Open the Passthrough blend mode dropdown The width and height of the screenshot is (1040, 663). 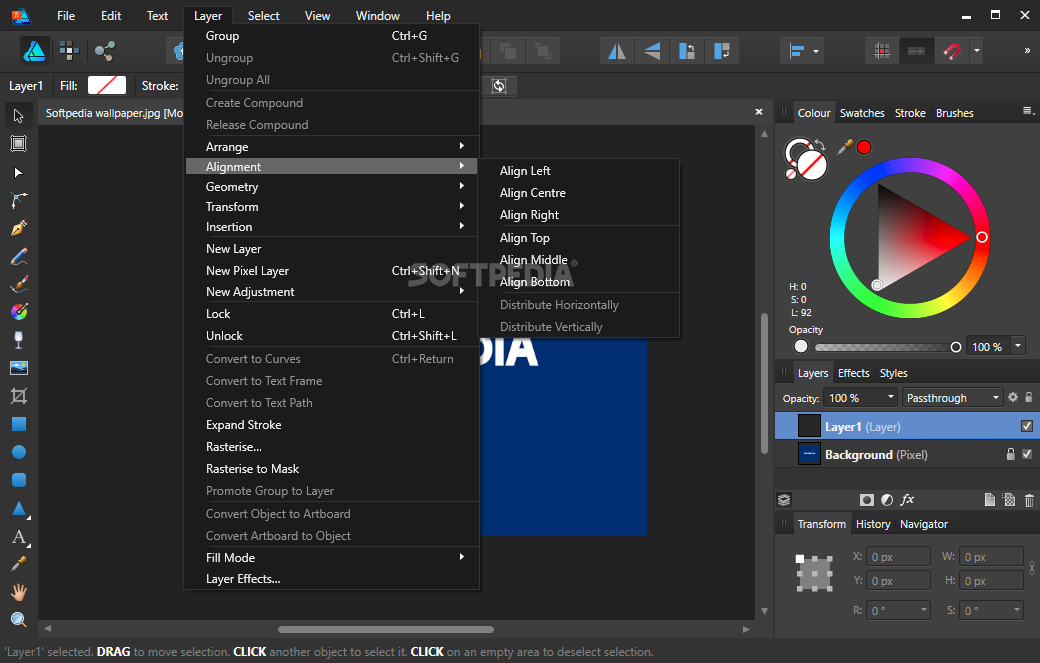pos(952,398)
